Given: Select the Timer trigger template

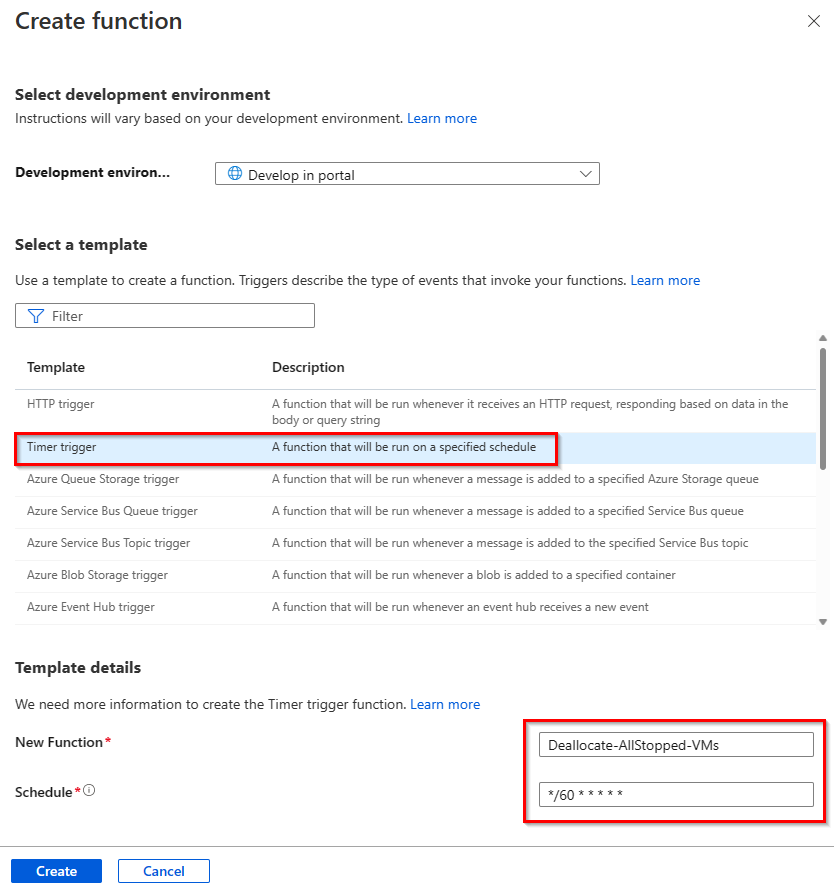Looking at the screenshot, I should (62, 447).
